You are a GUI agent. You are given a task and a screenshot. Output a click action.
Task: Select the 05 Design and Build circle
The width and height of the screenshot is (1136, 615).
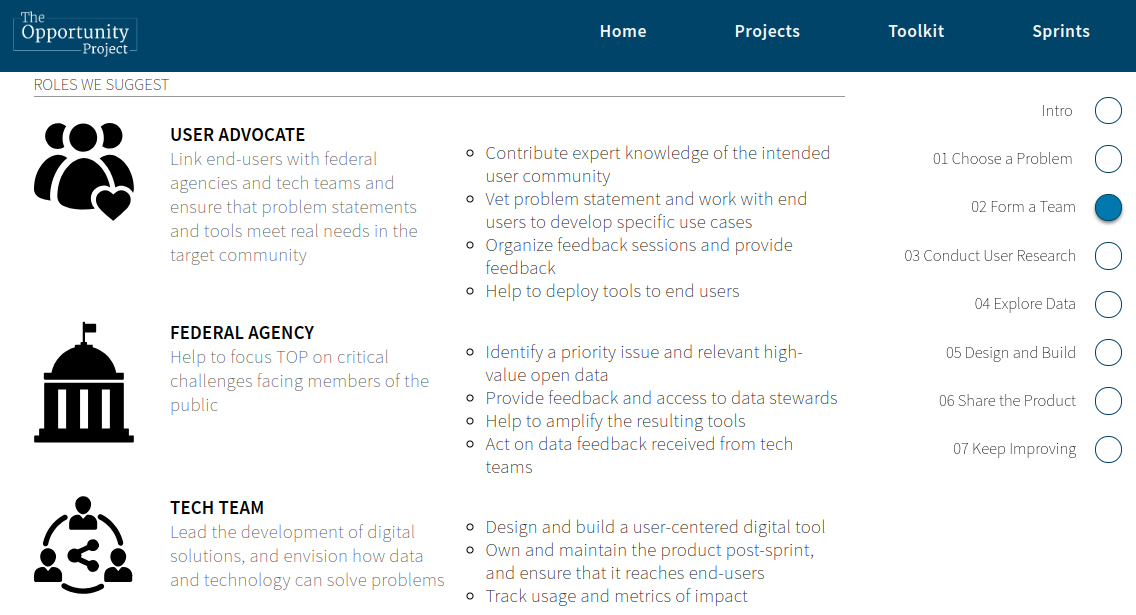[x=1108, y=353]
